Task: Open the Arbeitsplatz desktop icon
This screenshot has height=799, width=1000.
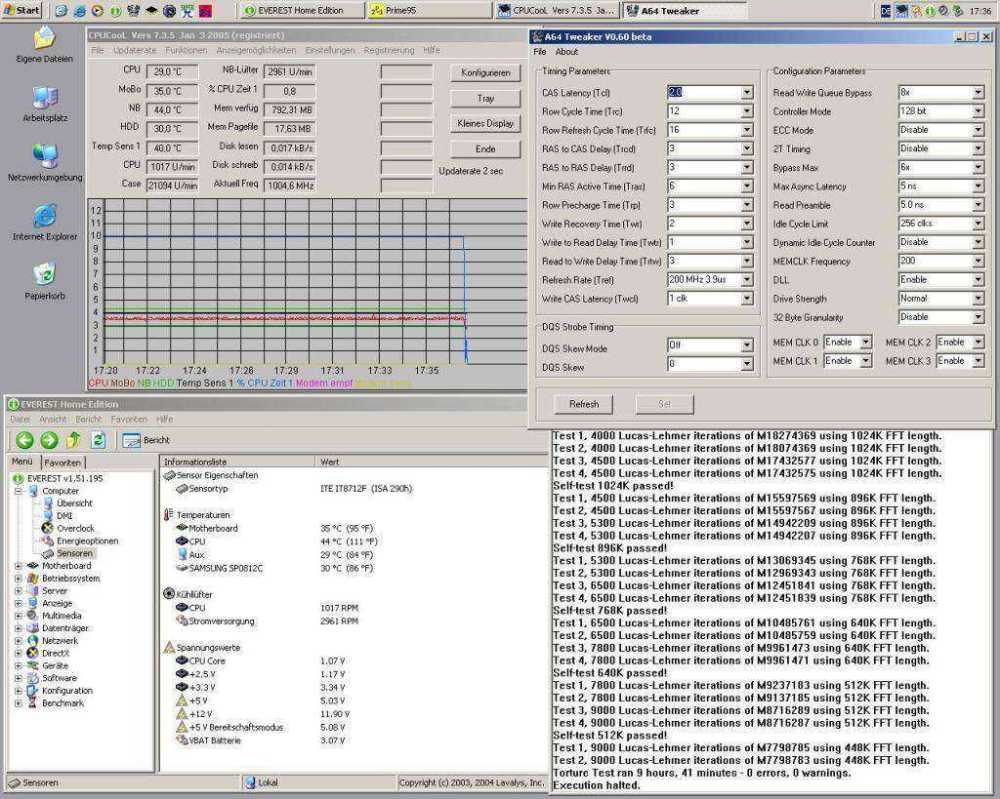Action: tap(45, 104)
